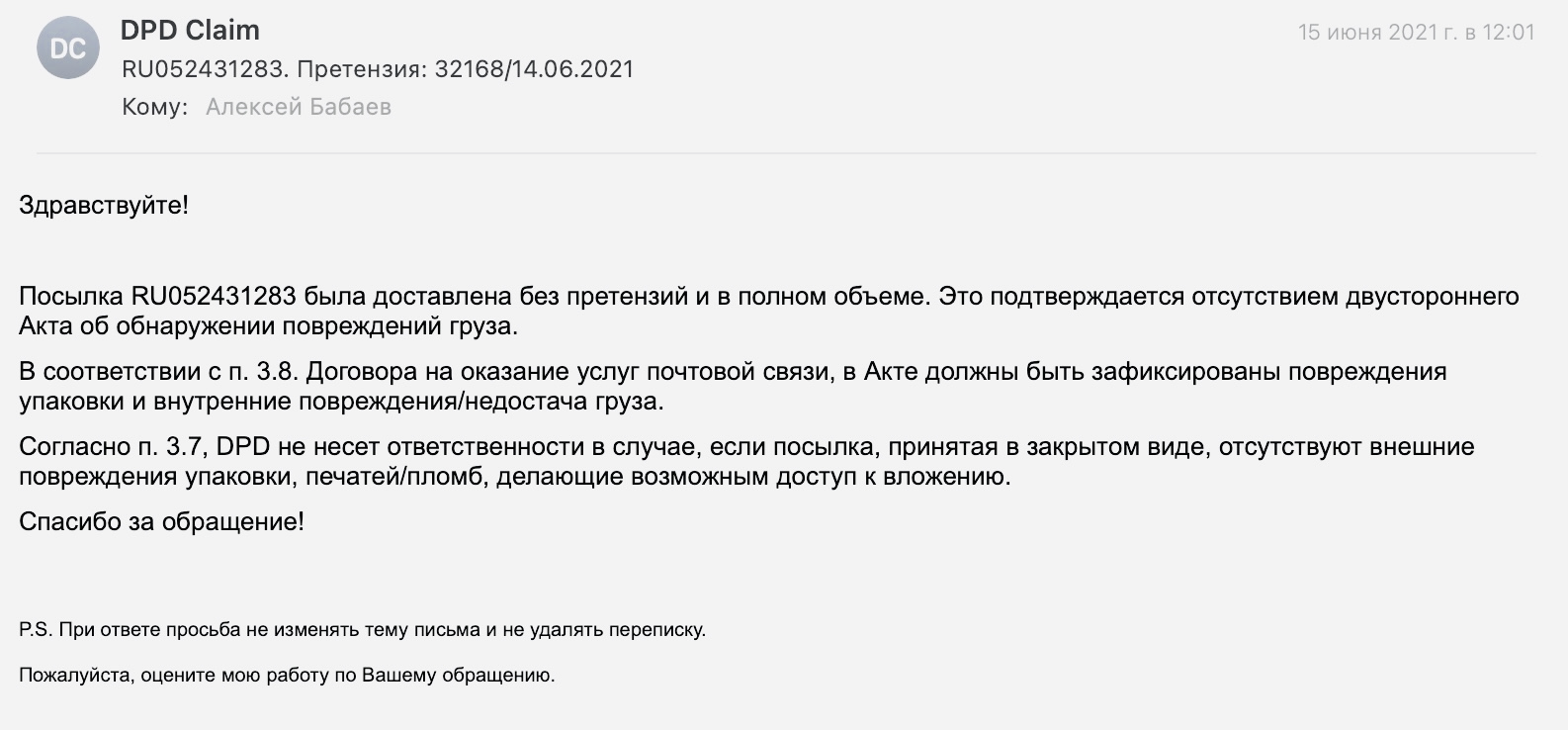1568x730 pixels.
Task: Click the text В соответствии с п. 3.8.
Action: pos(159,372)
